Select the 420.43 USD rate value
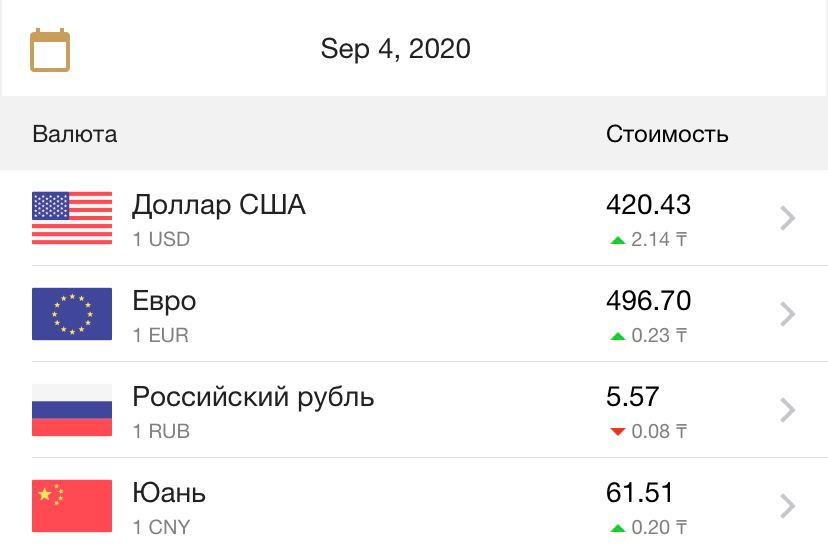Screen dimensions: 828x545 (648, 205)
